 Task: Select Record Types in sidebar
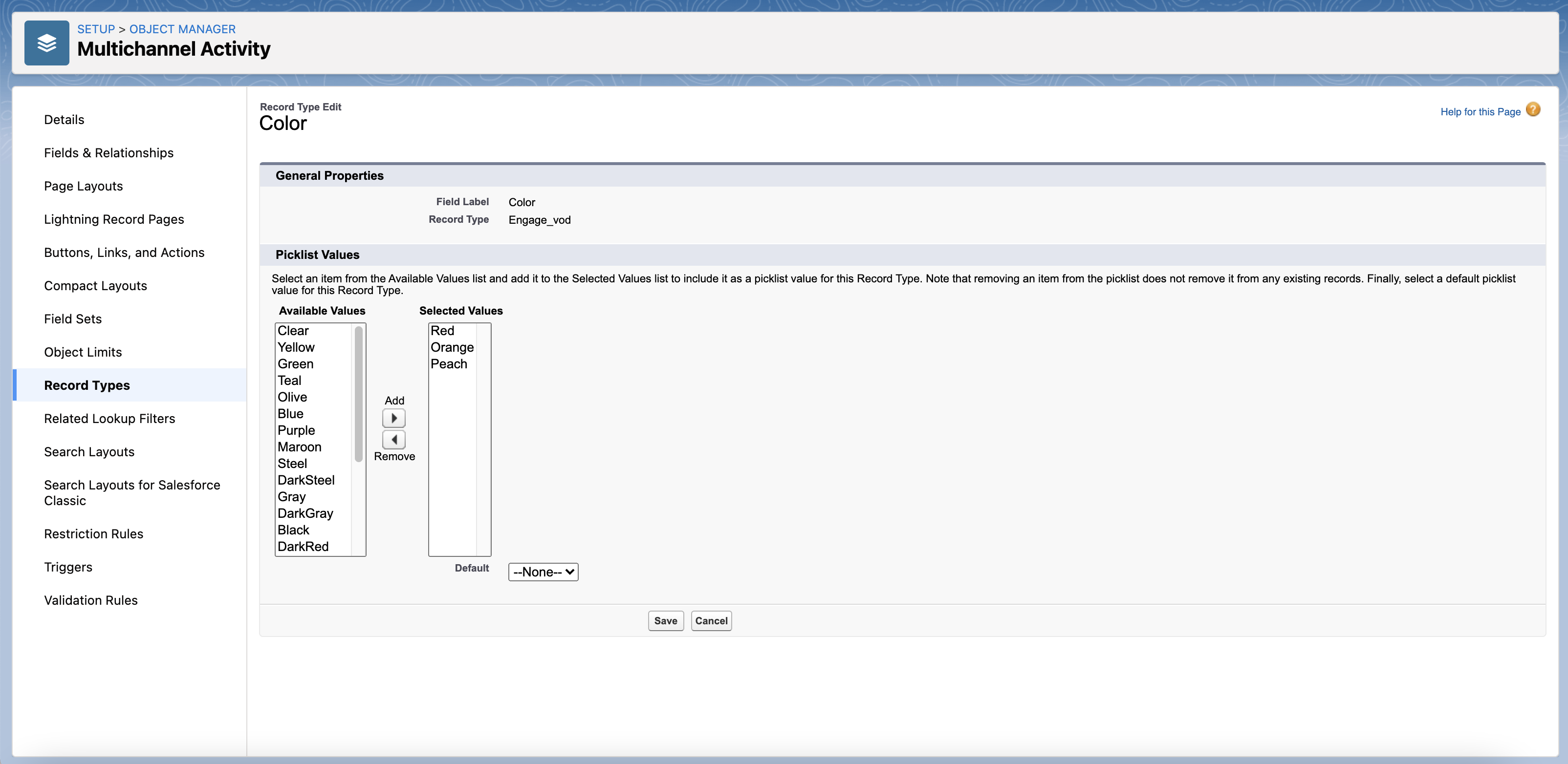coord(87,385)
